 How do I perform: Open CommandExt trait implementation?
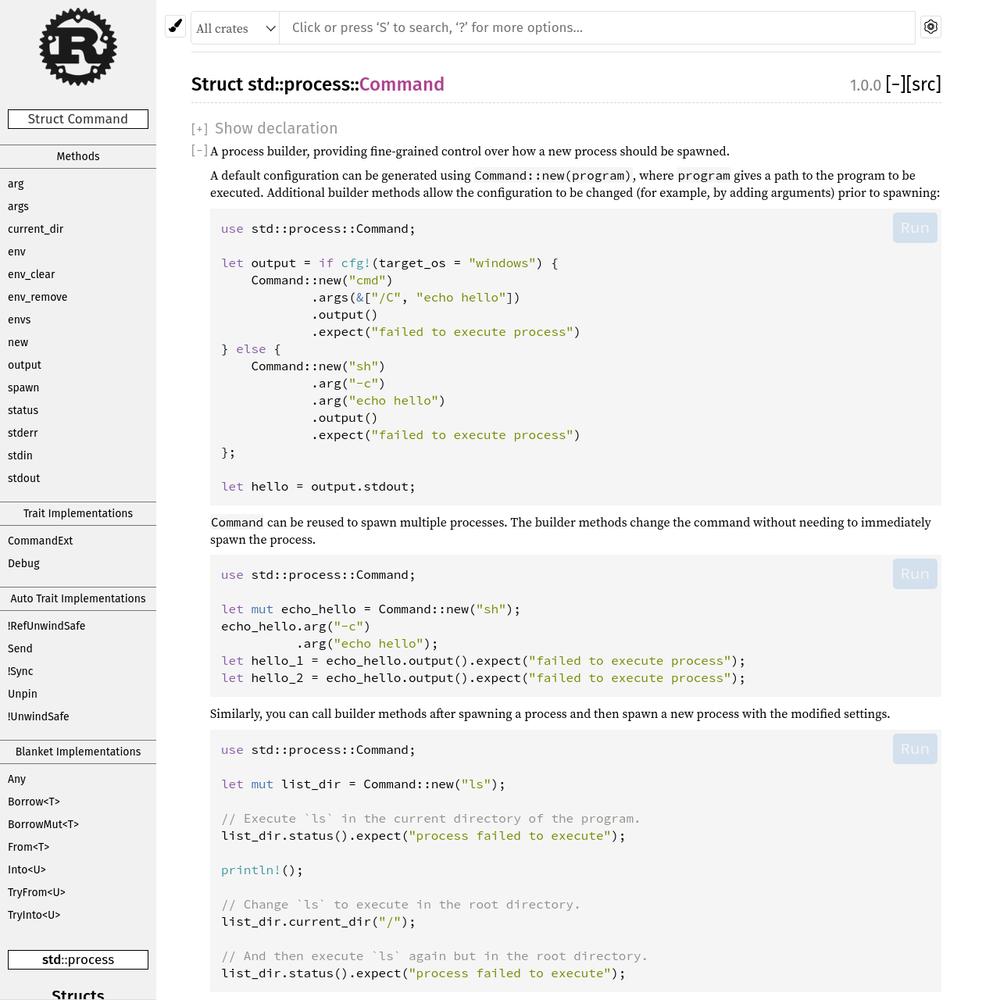40,541
